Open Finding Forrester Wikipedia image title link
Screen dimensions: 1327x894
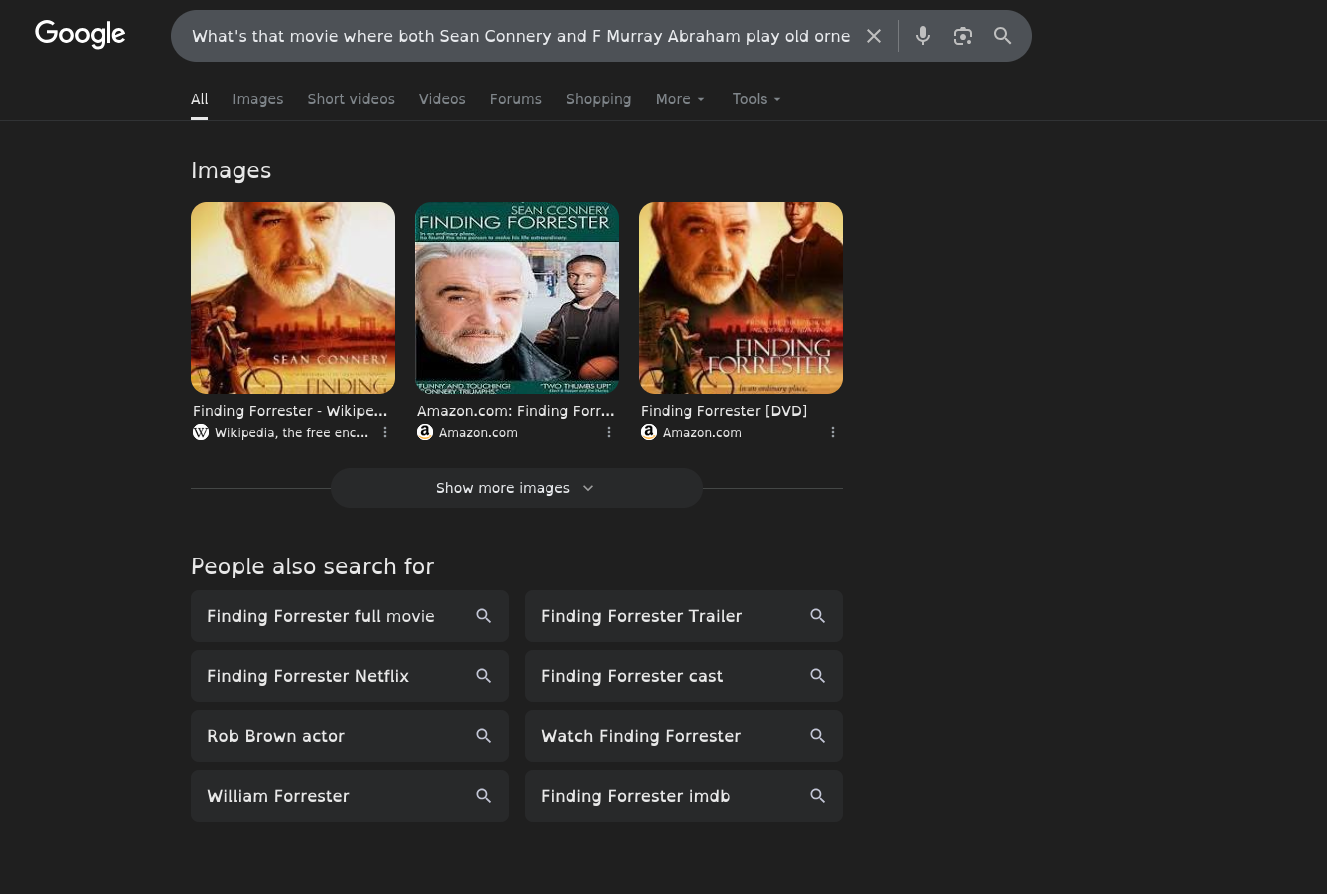click(x=290, y=411)
